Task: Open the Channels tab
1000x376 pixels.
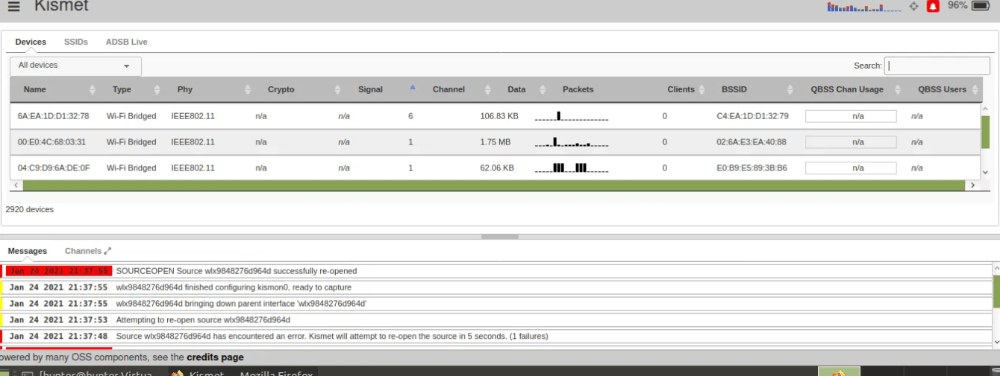Action: pos(83,251)
